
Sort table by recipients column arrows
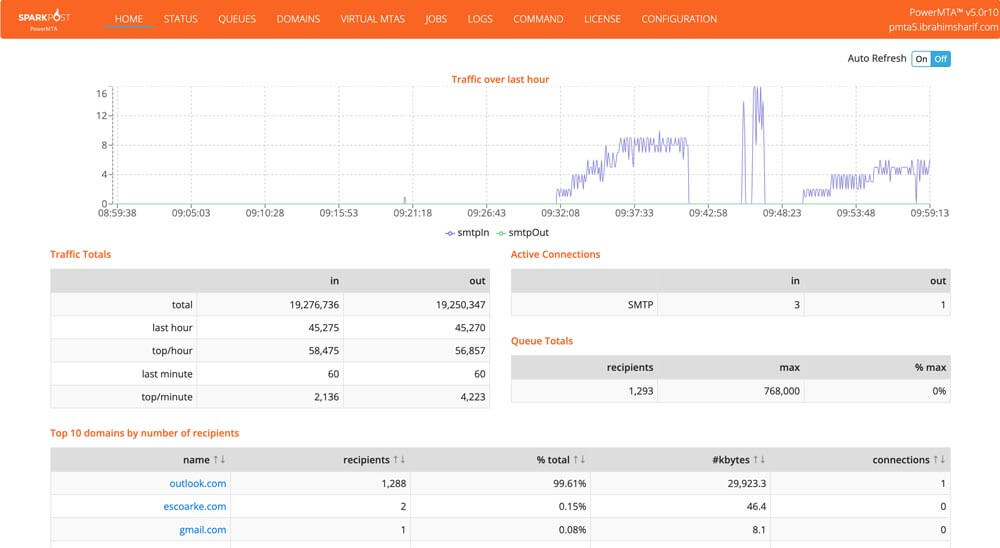pos(399,459)
